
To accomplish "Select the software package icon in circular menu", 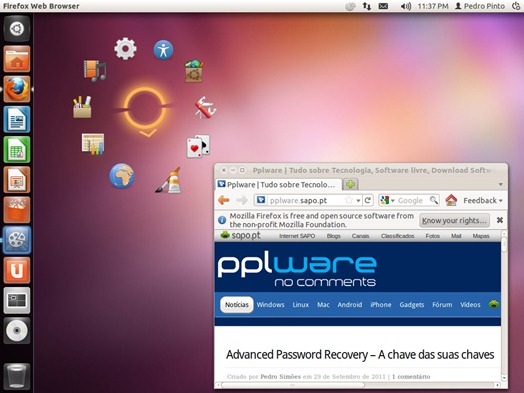I will [194, 71].
